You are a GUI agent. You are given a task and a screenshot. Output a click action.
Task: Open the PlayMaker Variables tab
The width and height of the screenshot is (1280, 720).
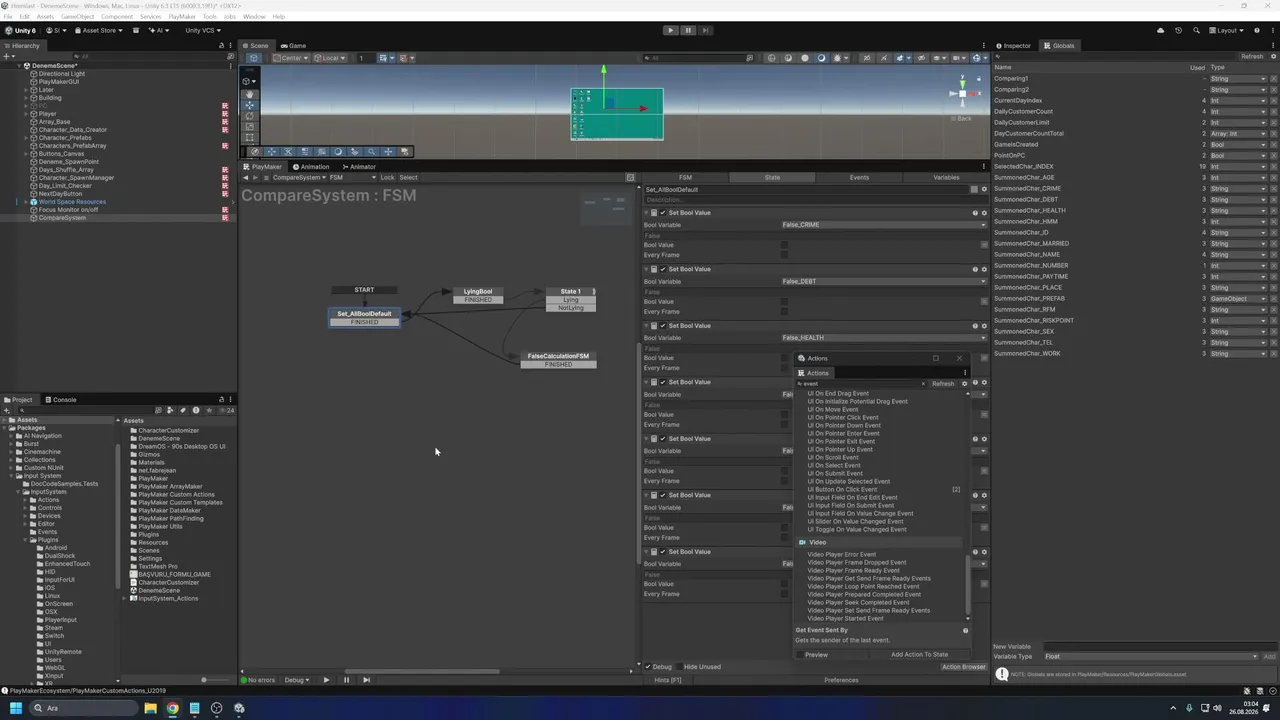946,177
